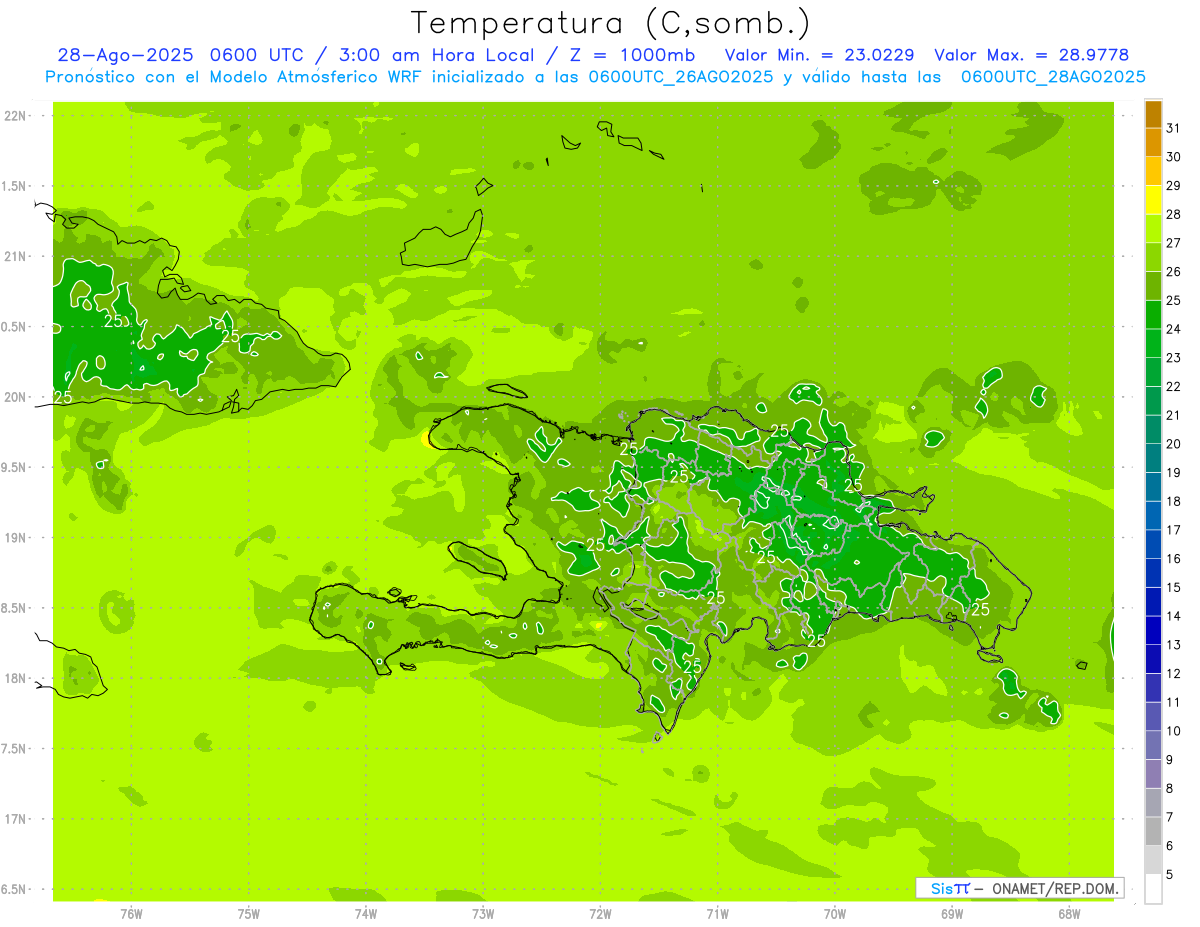This screenshot has width=1200, height=927.
Task: Click the colorbar scale label "28"
Action: coord(1173,214)
